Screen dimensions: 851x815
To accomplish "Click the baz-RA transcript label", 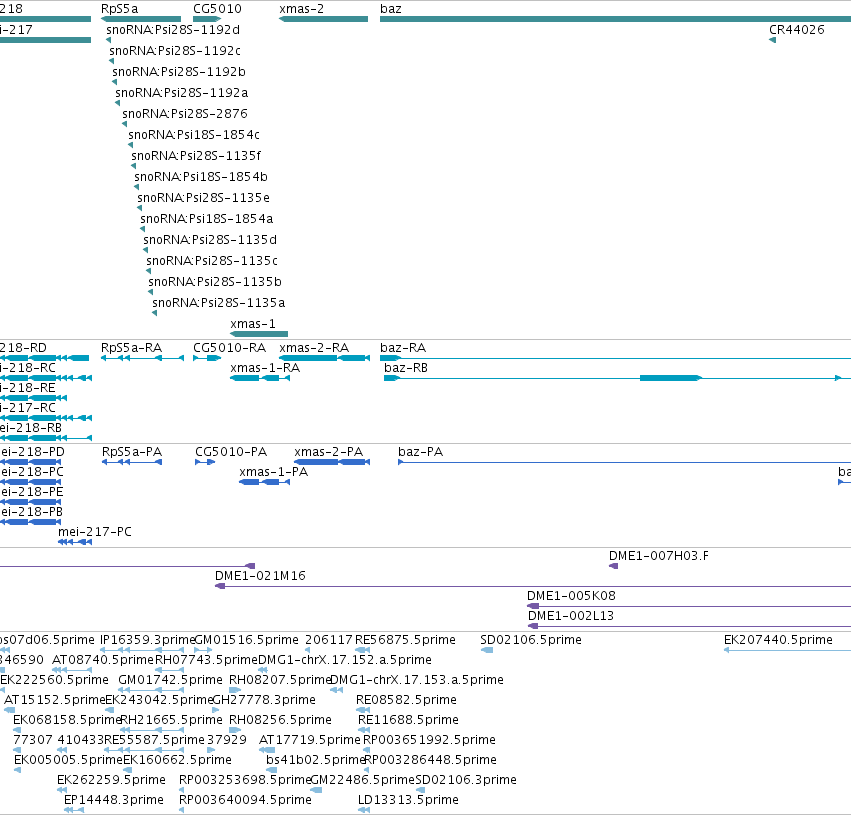I will 403,348.
